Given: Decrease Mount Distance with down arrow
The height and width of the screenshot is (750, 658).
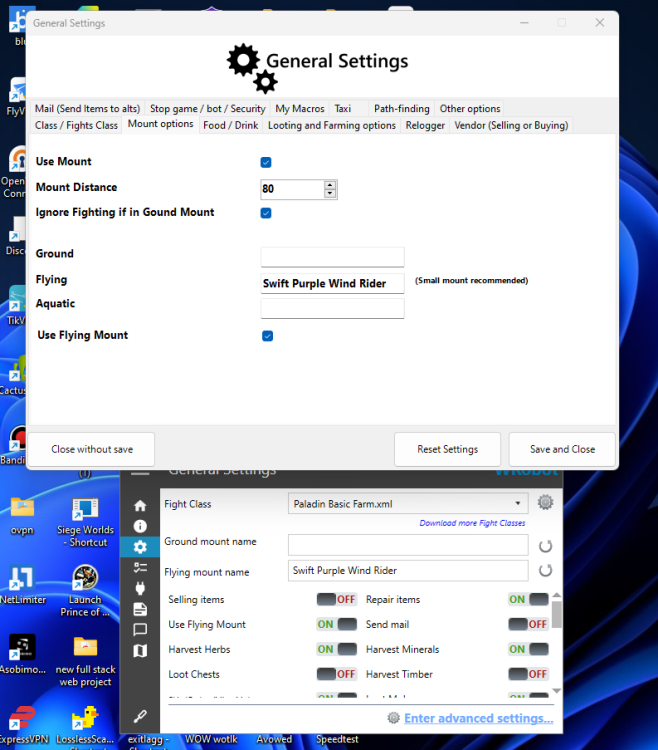Looking at the screenshot, I should (x=330, y=193).
